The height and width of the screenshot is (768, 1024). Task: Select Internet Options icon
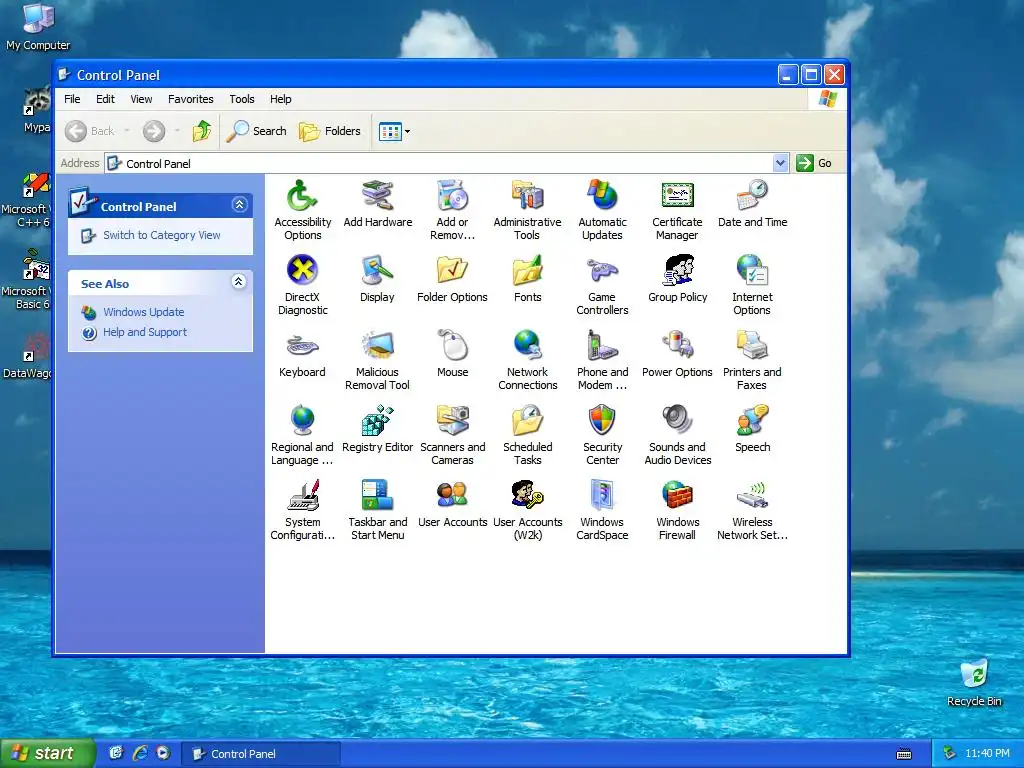pyautogui.click(x=752, y=270)
